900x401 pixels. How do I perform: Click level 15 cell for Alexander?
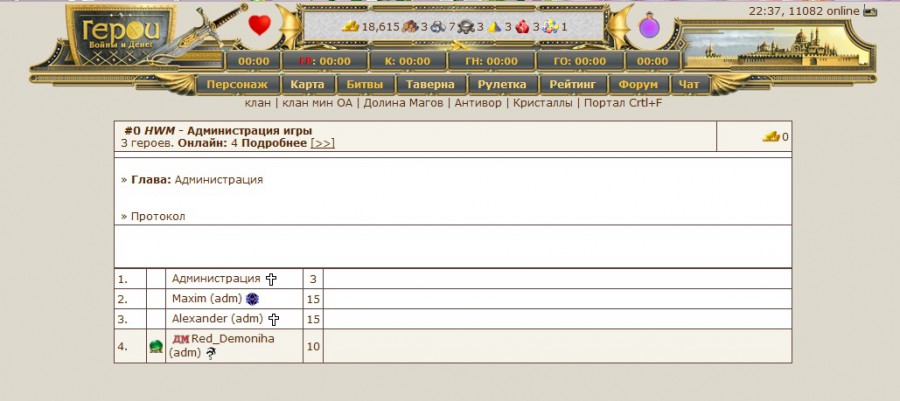click(x=313, y=319)
